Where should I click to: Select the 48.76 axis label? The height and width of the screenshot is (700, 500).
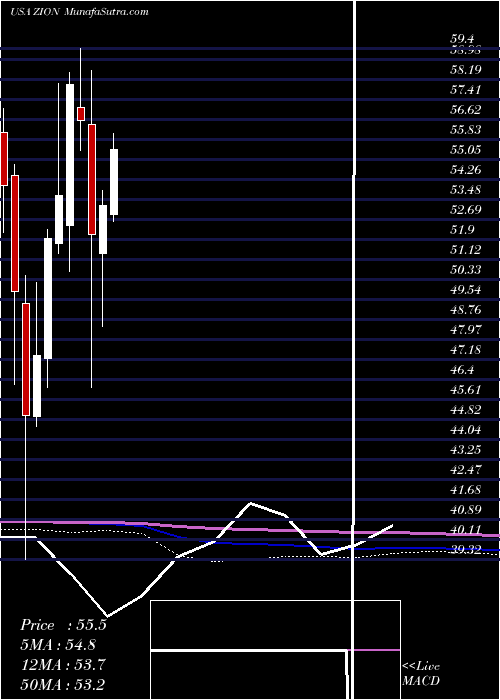(466, 310)
